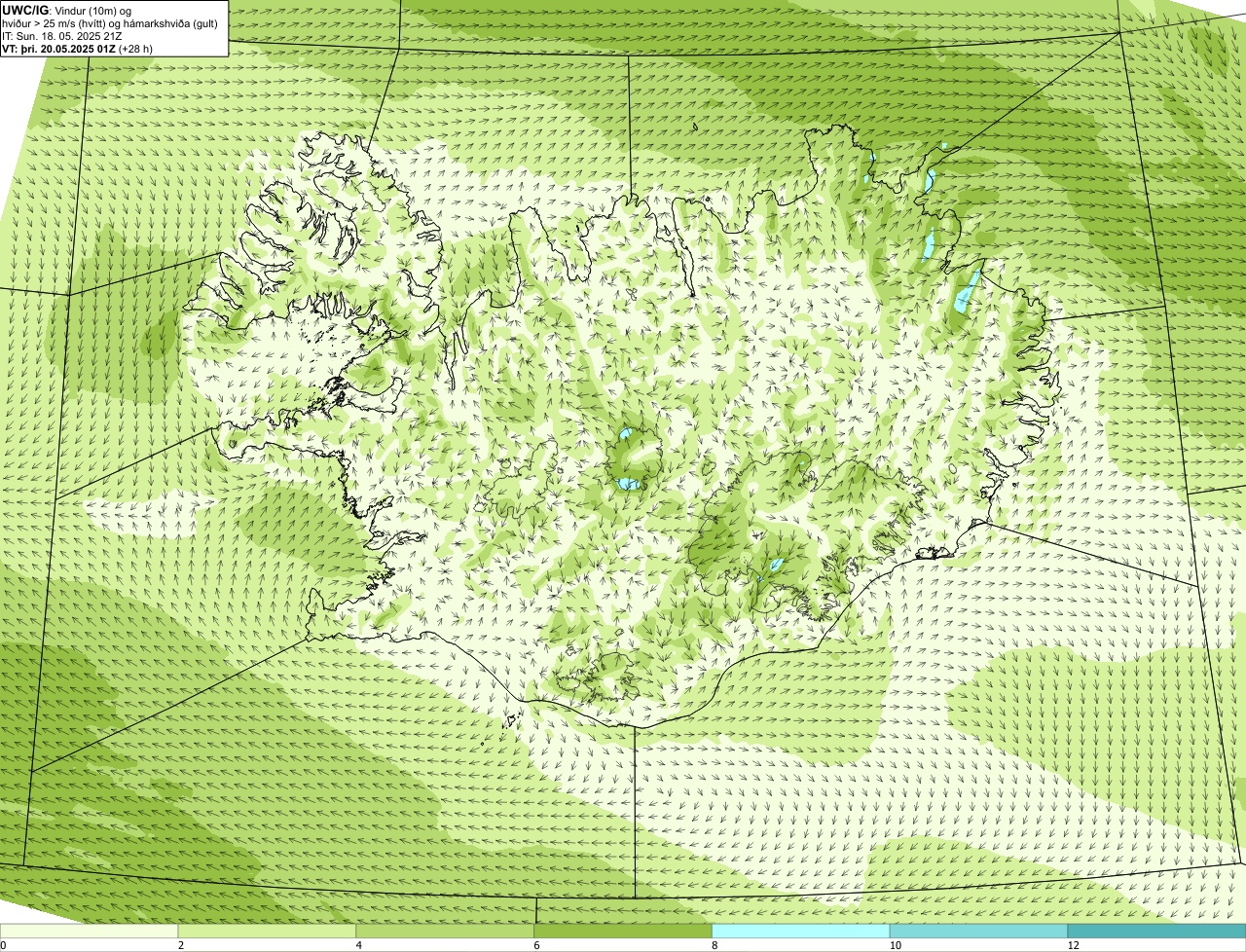
Task: Click the 4–6 m/s green legend swatch
Action: tap(446, 932)
